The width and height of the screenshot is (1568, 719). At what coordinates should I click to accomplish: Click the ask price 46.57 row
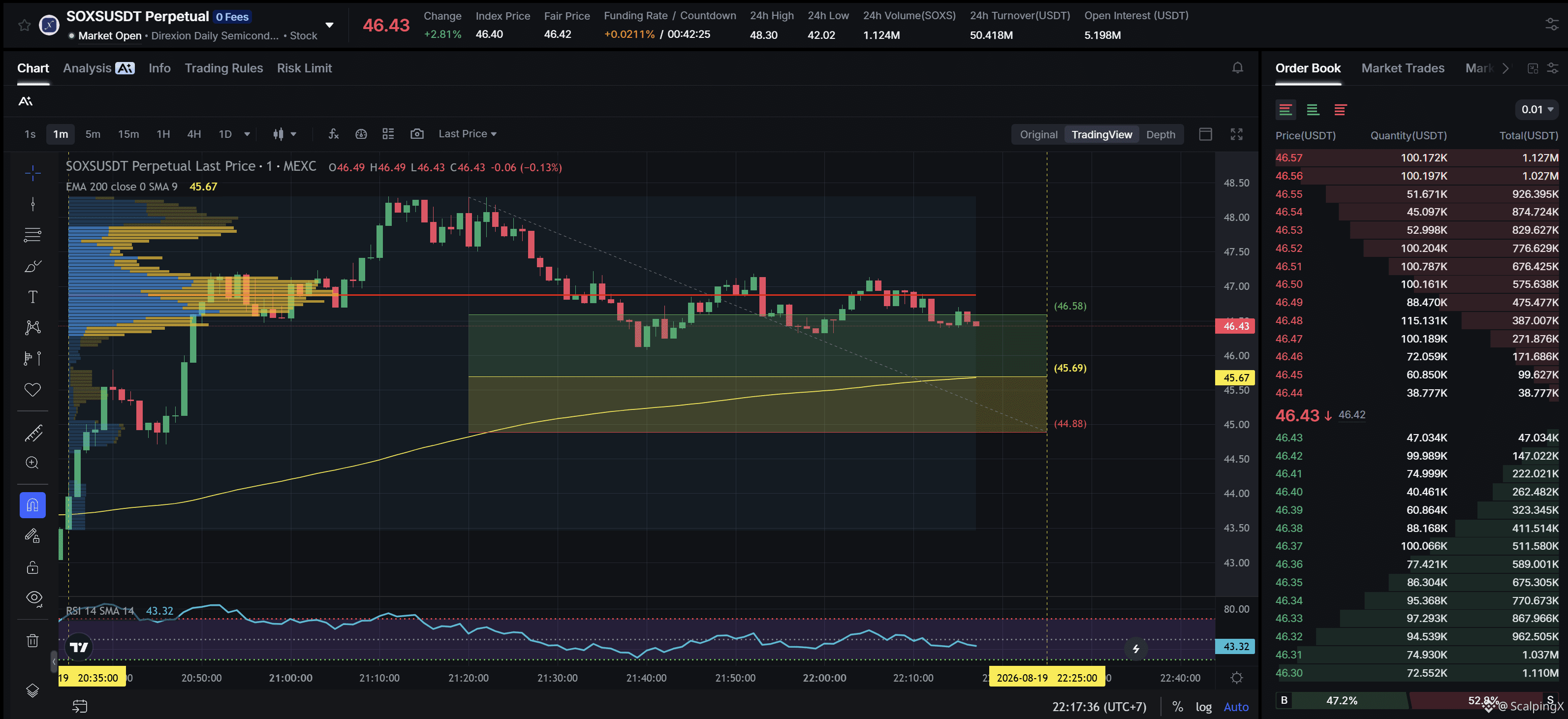1416,157
